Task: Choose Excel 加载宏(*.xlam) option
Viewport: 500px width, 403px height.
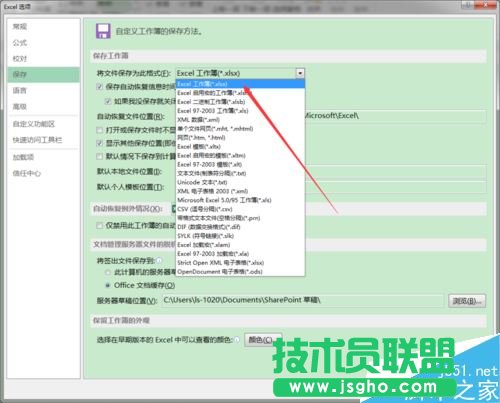Action: tap(240, 245)
